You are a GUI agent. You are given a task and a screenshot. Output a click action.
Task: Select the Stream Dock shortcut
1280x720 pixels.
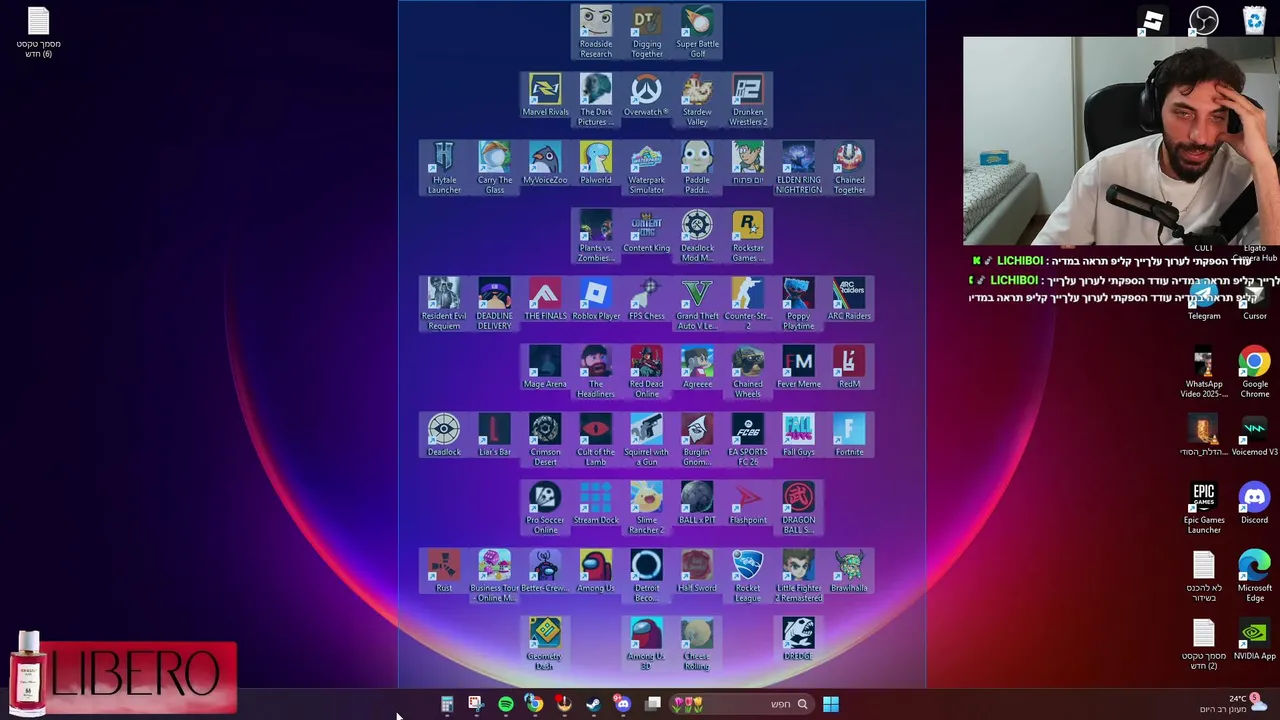tap(596, 503)
